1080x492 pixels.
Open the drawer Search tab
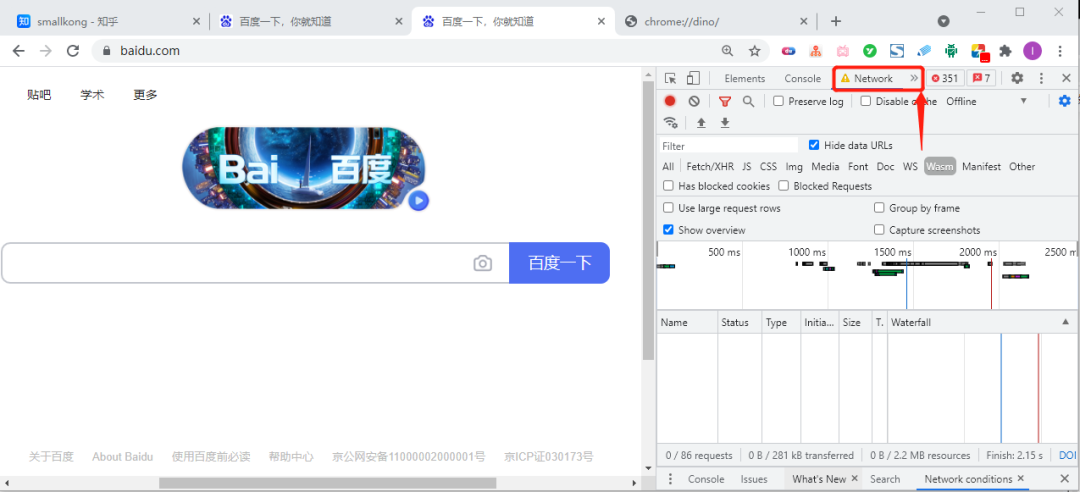click(x=884, y=479)
